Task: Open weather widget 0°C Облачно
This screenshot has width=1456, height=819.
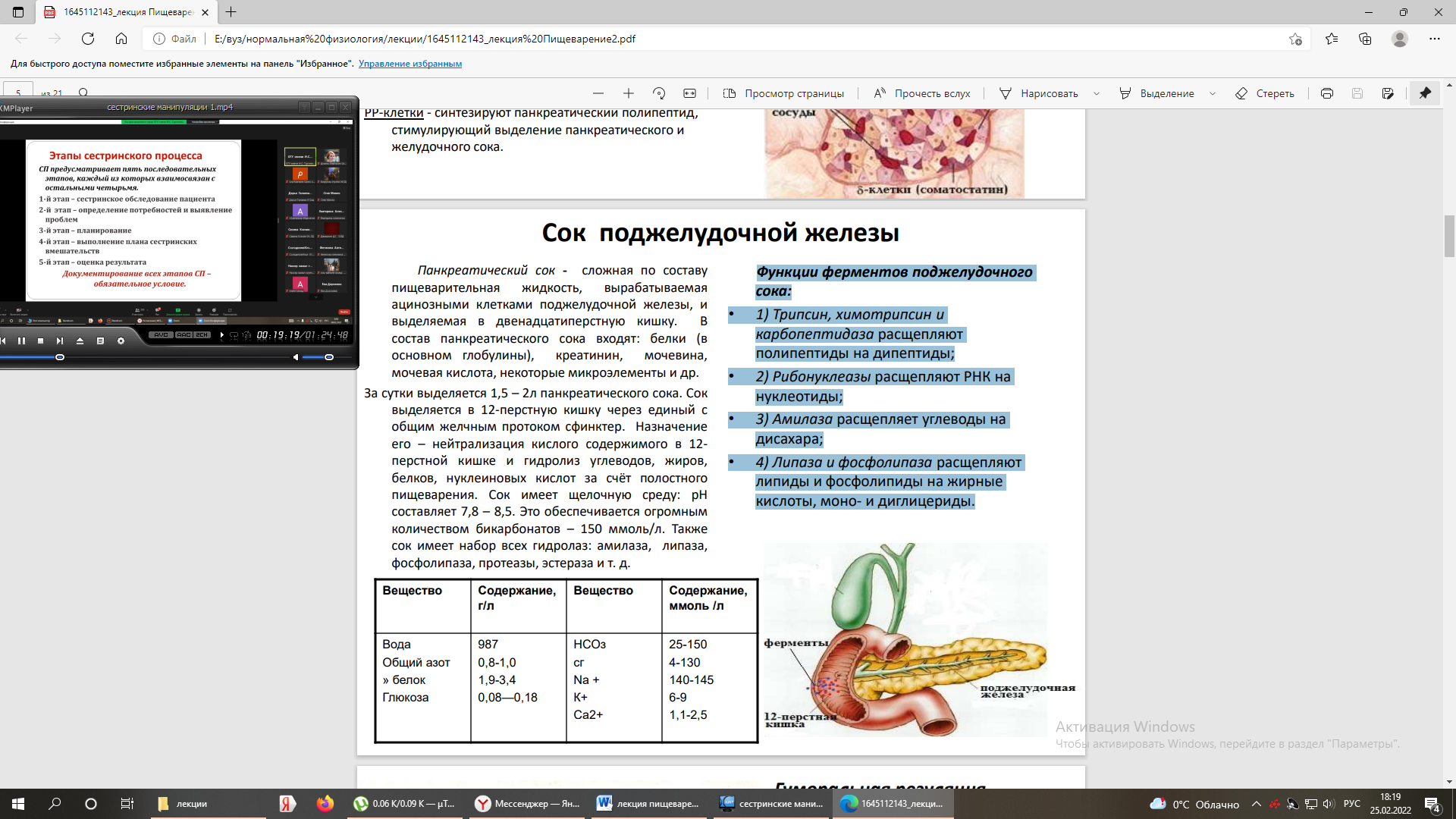Action: pyautogui.click(x=1194, y=804)
